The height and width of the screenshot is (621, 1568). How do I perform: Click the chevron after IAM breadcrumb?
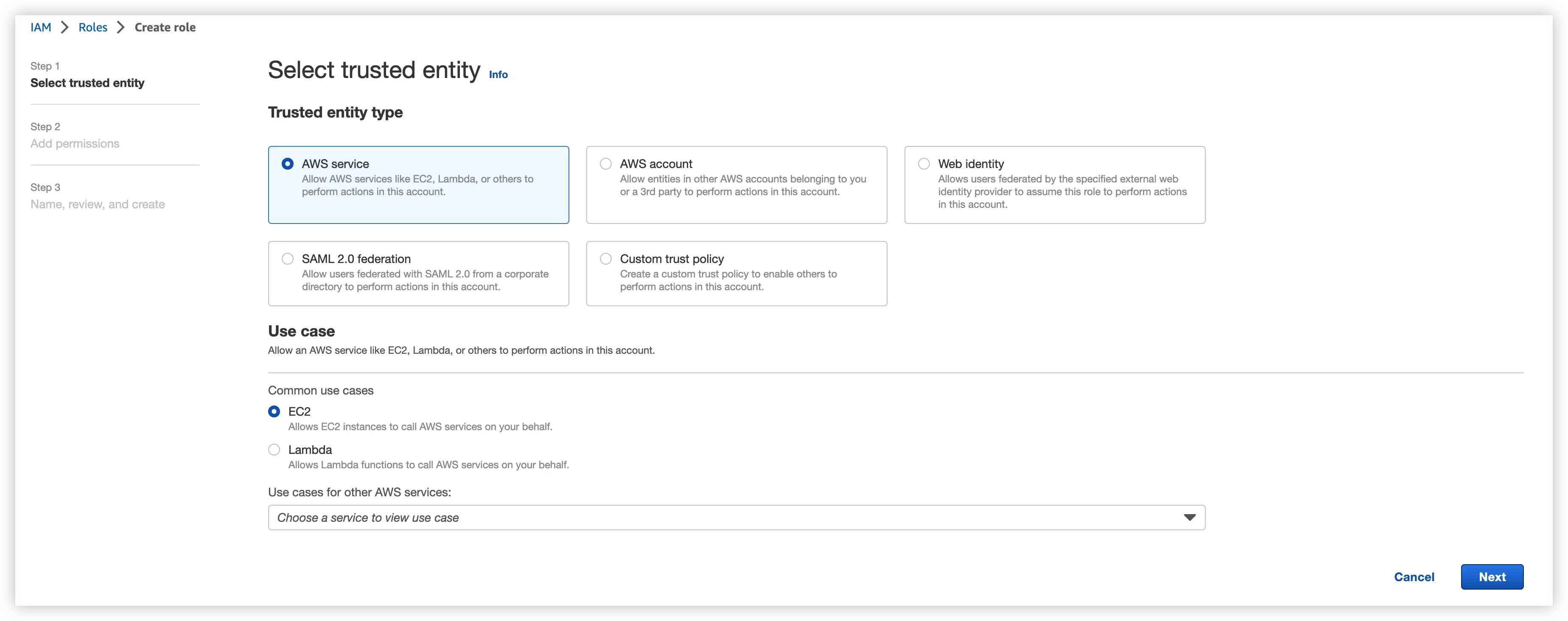(65, 28)
